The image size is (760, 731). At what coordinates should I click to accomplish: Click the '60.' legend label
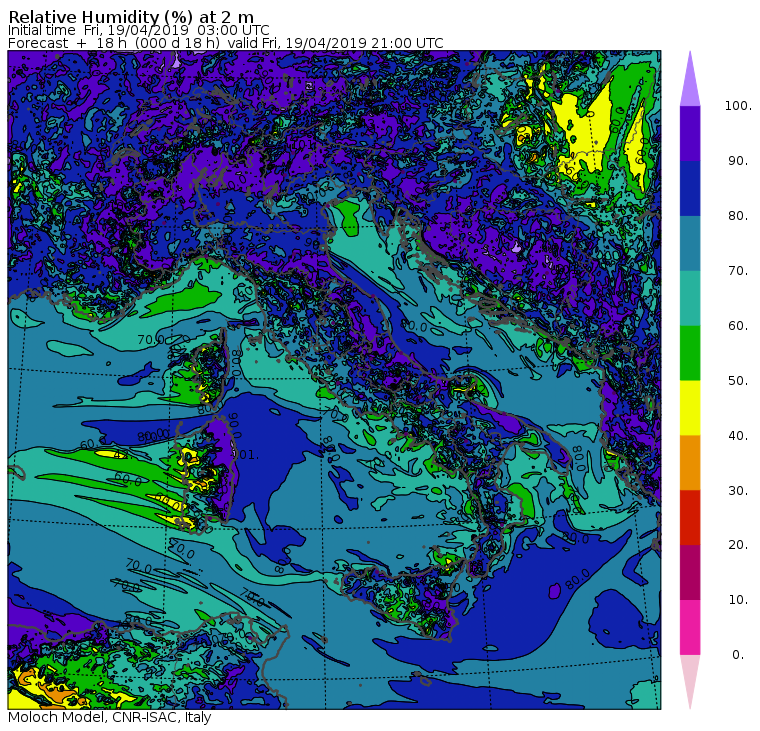pyautogui.click(x=738, y=326)
